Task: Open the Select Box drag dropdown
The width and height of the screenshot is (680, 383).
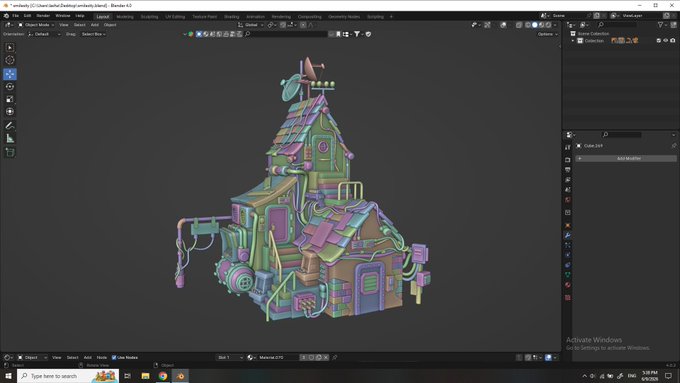Action: 93,34
